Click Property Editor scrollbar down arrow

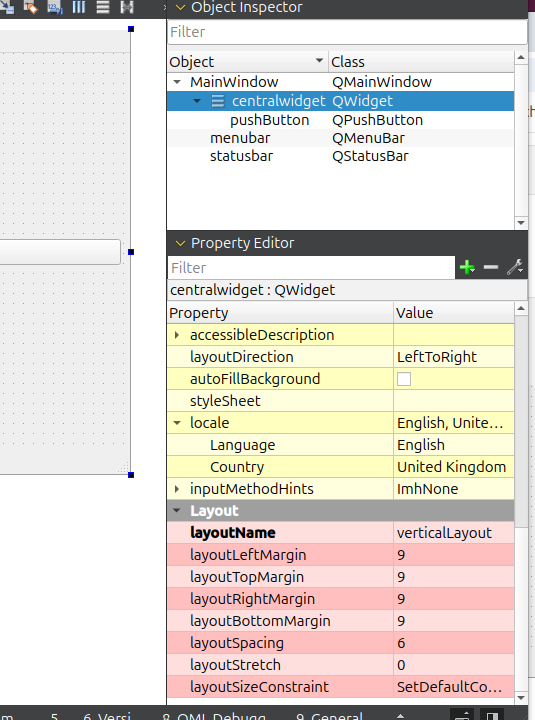point(520,698)
